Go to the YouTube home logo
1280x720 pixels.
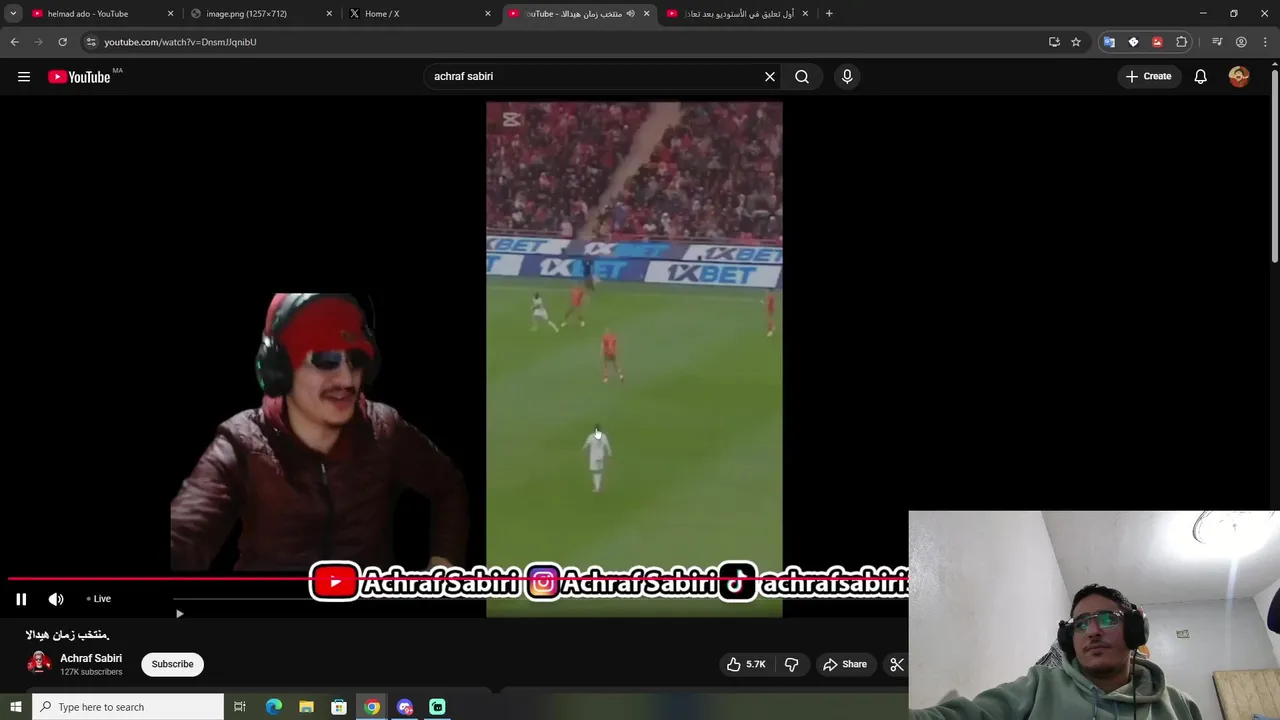(x=79, y=77)
